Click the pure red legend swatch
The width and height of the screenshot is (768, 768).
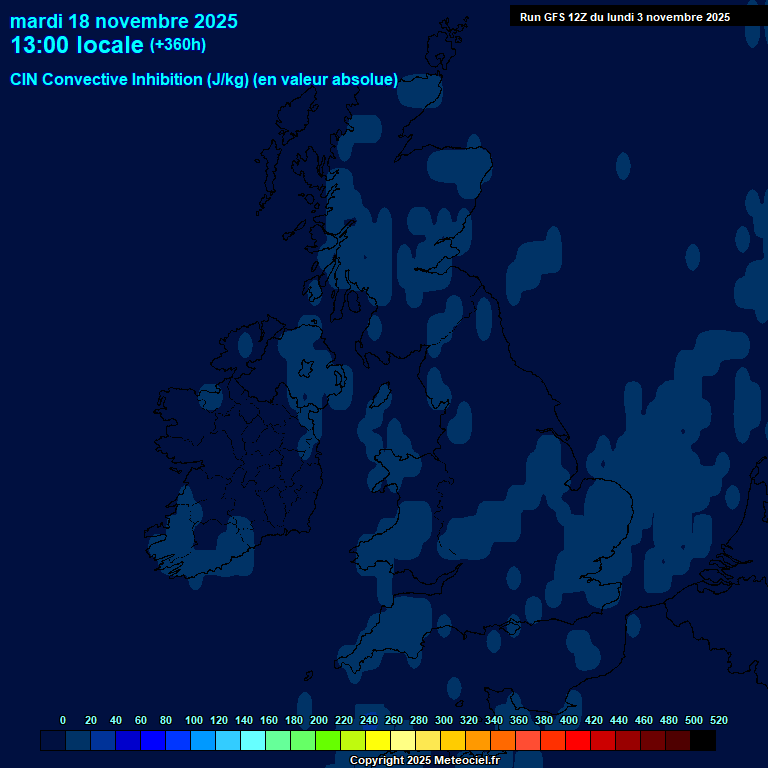[x=578, y=741]
